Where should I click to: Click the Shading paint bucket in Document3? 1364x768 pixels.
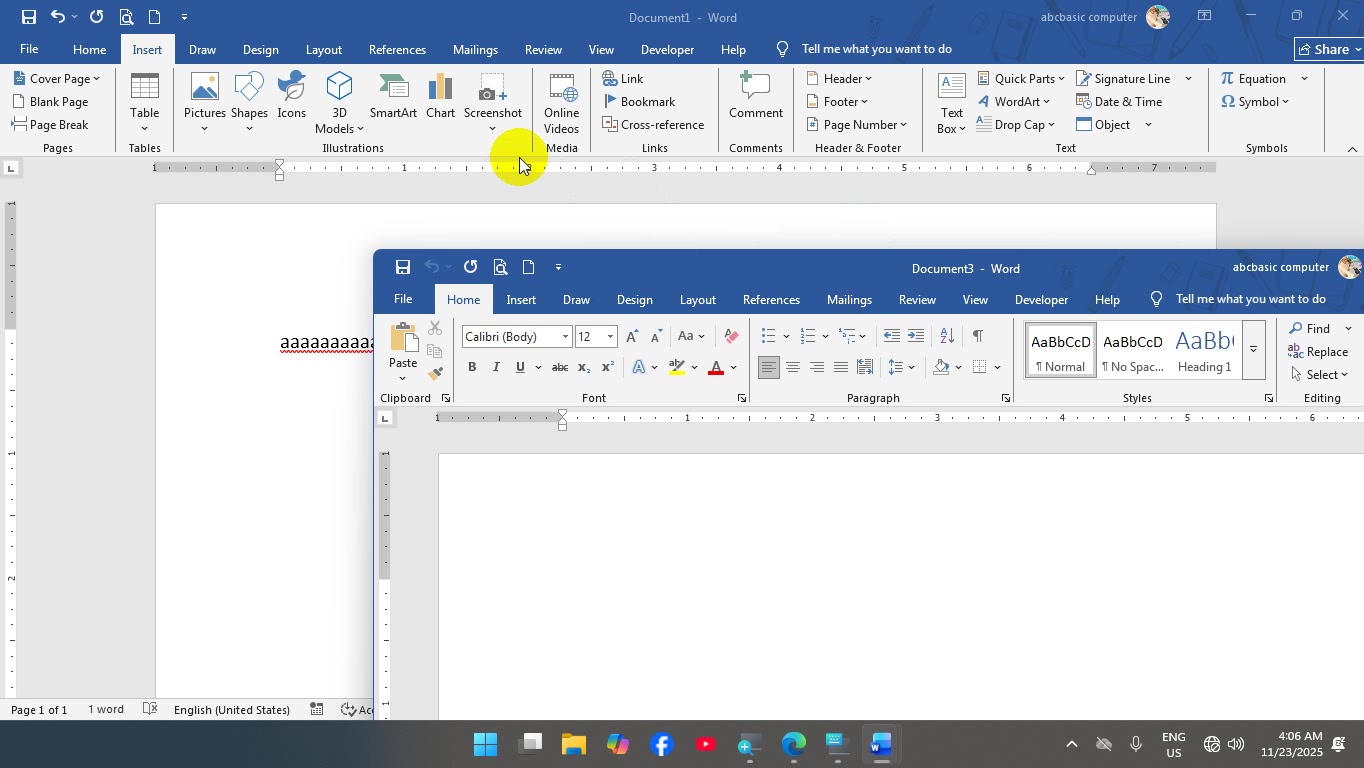click(941, 368)
